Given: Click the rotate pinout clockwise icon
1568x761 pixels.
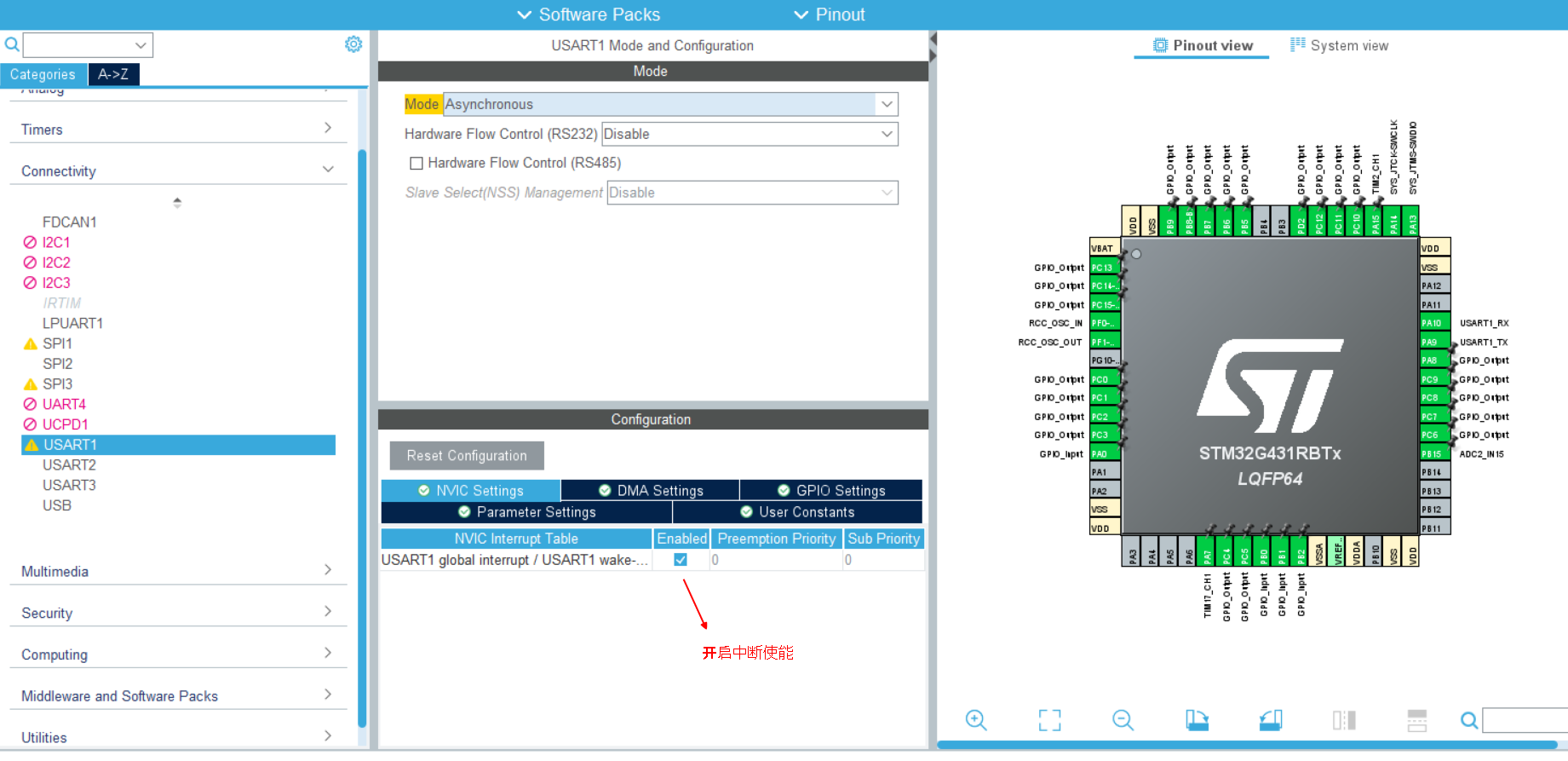Looking at the screenshot, I should (x=1197, y=720).
